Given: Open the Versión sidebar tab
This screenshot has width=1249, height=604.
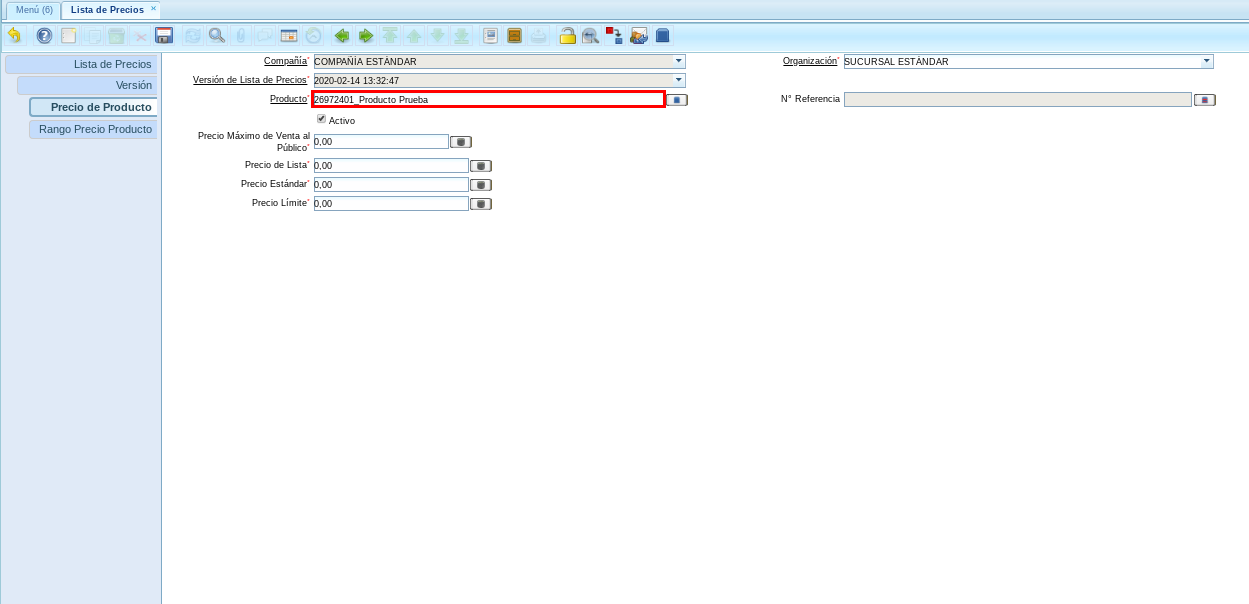Looking at the screenshot, I should click(x=88, y=85).
